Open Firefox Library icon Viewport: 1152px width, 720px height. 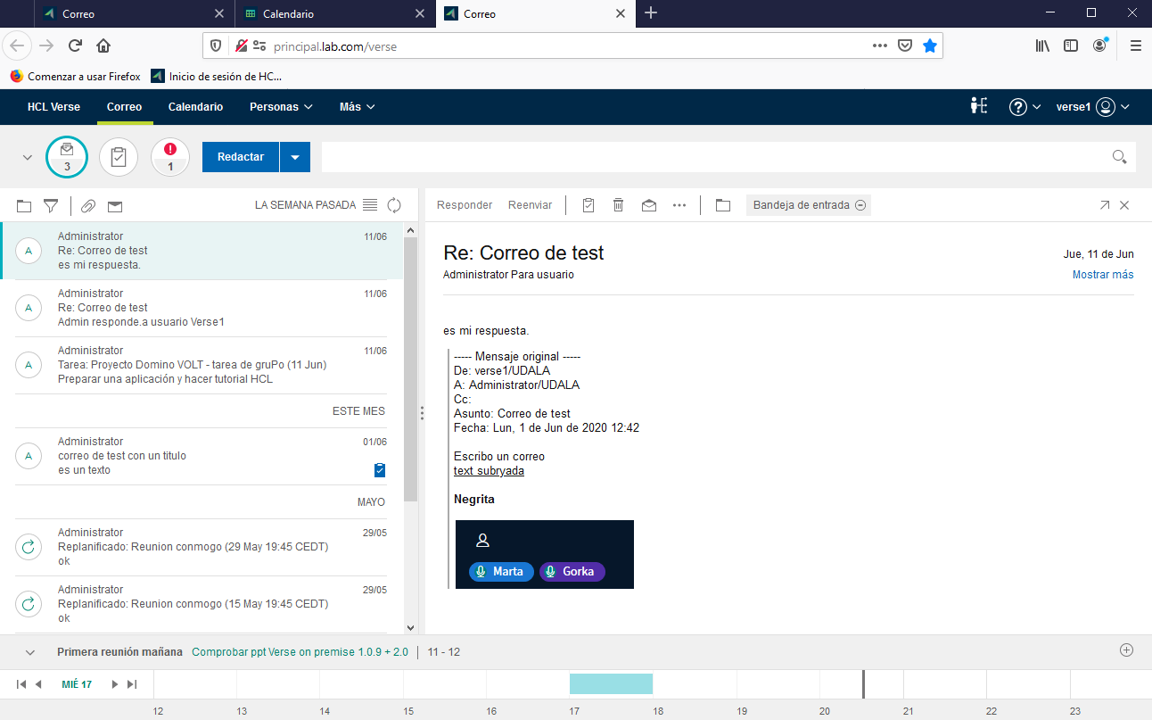[1043, 46]
